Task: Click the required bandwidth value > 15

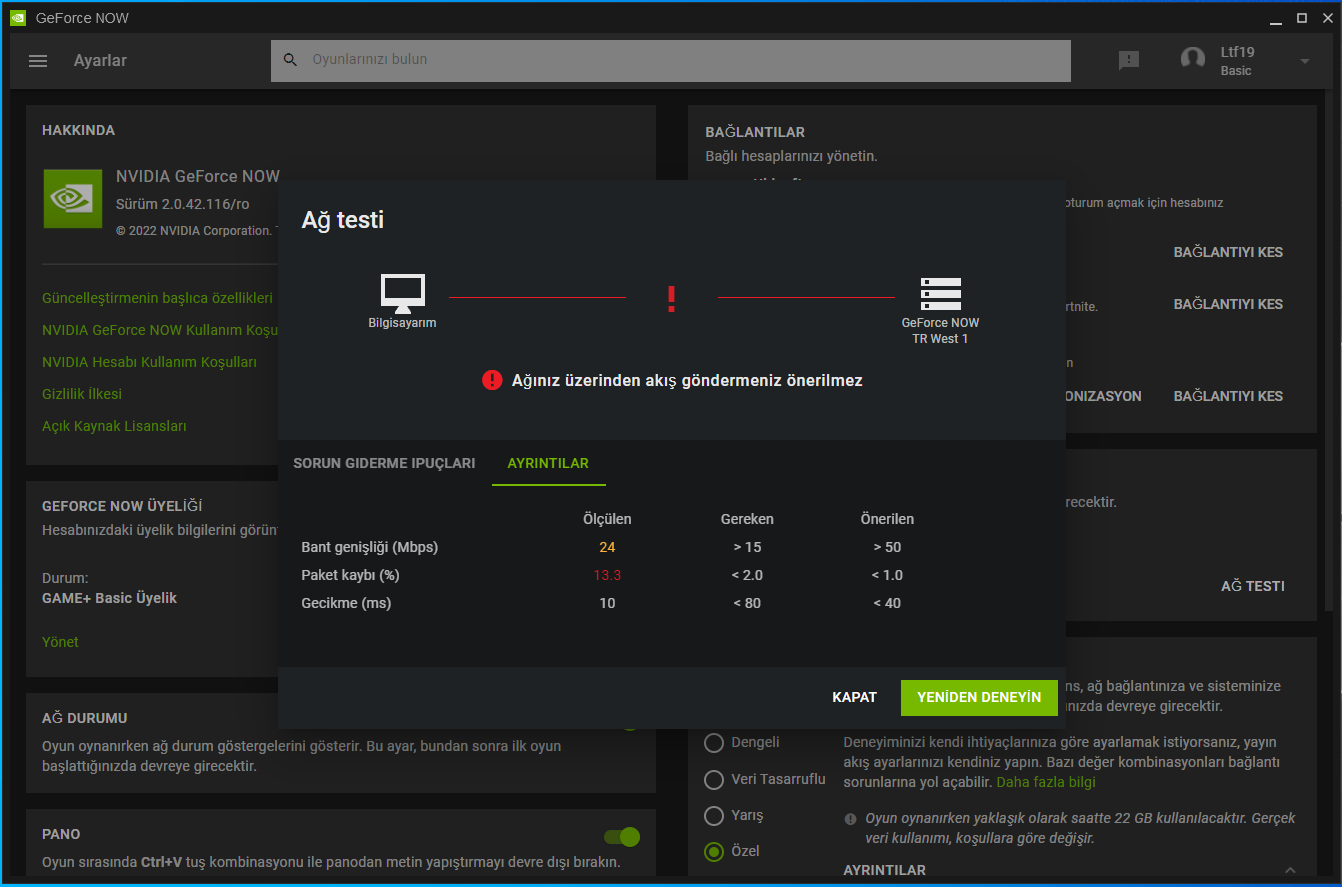Action: (x=747, y=547)
